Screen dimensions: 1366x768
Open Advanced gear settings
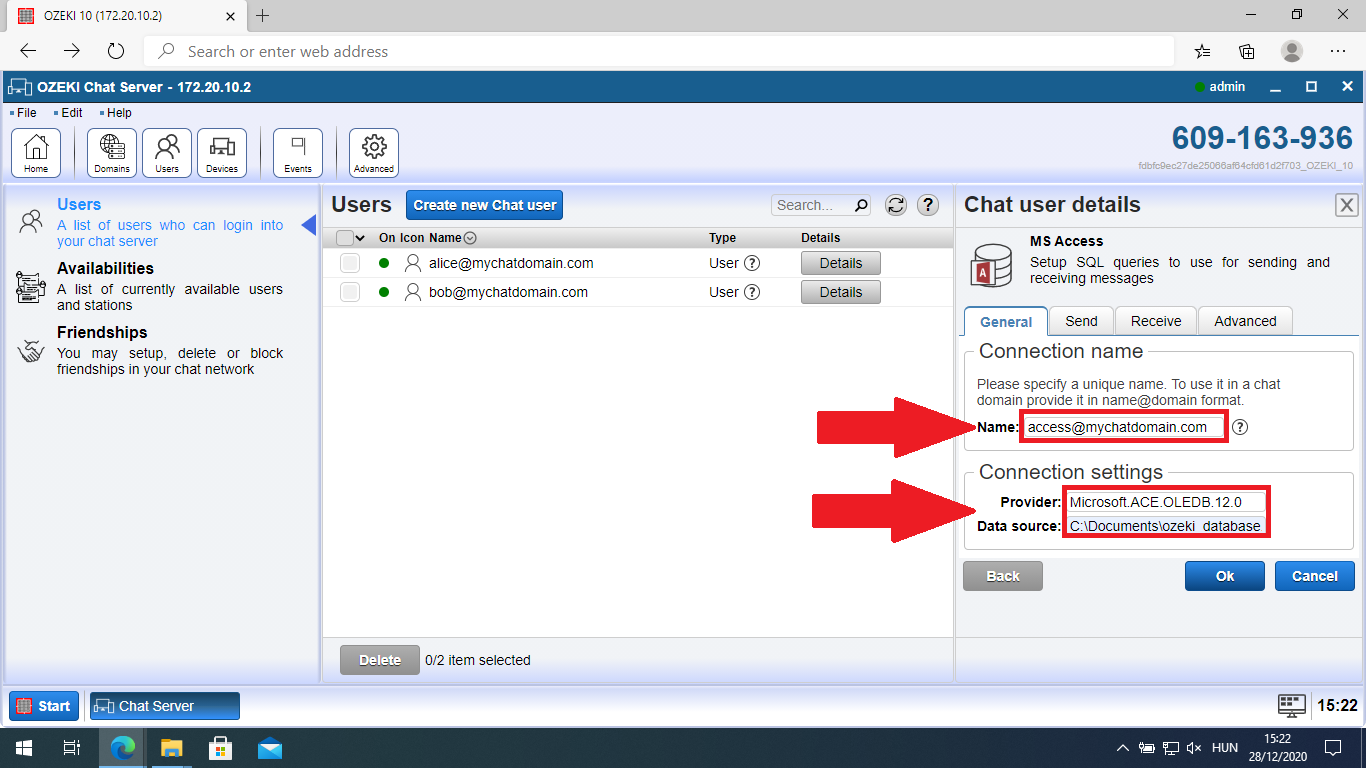(374, 153)
